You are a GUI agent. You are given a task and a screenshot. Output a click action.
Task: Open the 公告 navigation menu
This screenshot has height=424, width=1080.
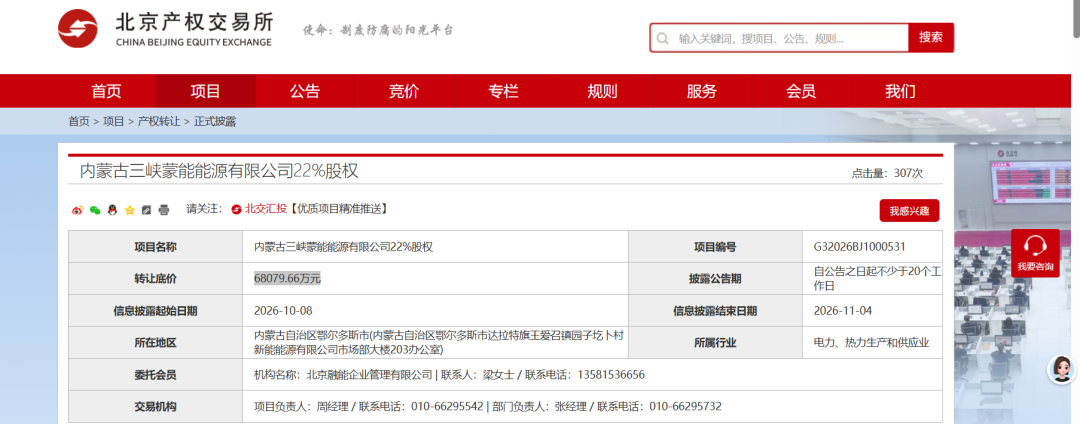point(304,91)
